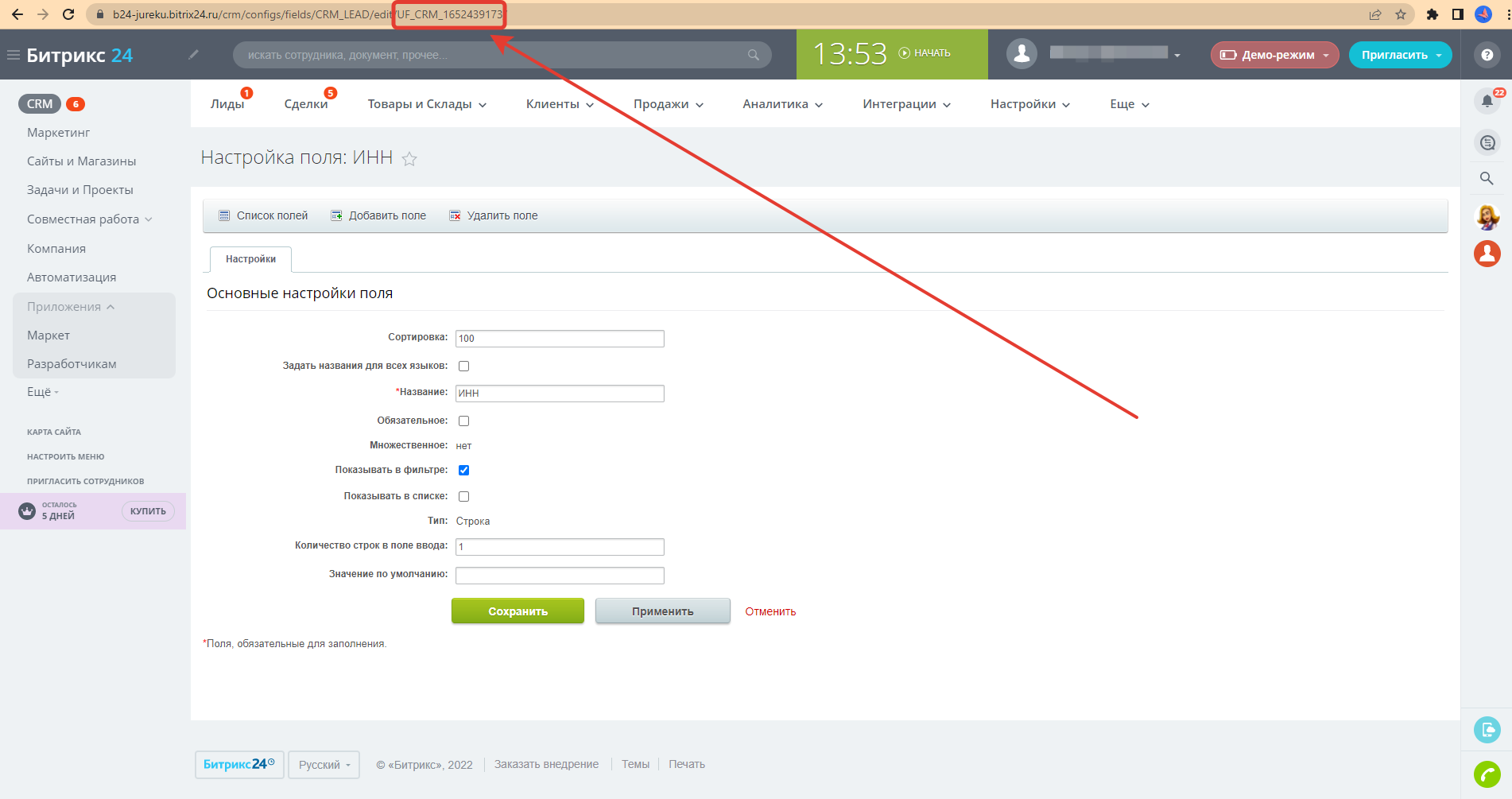The height and width of the screenshot is (799, 1512).
Task: Click the green Сохранить button
Action: point(518,611)
